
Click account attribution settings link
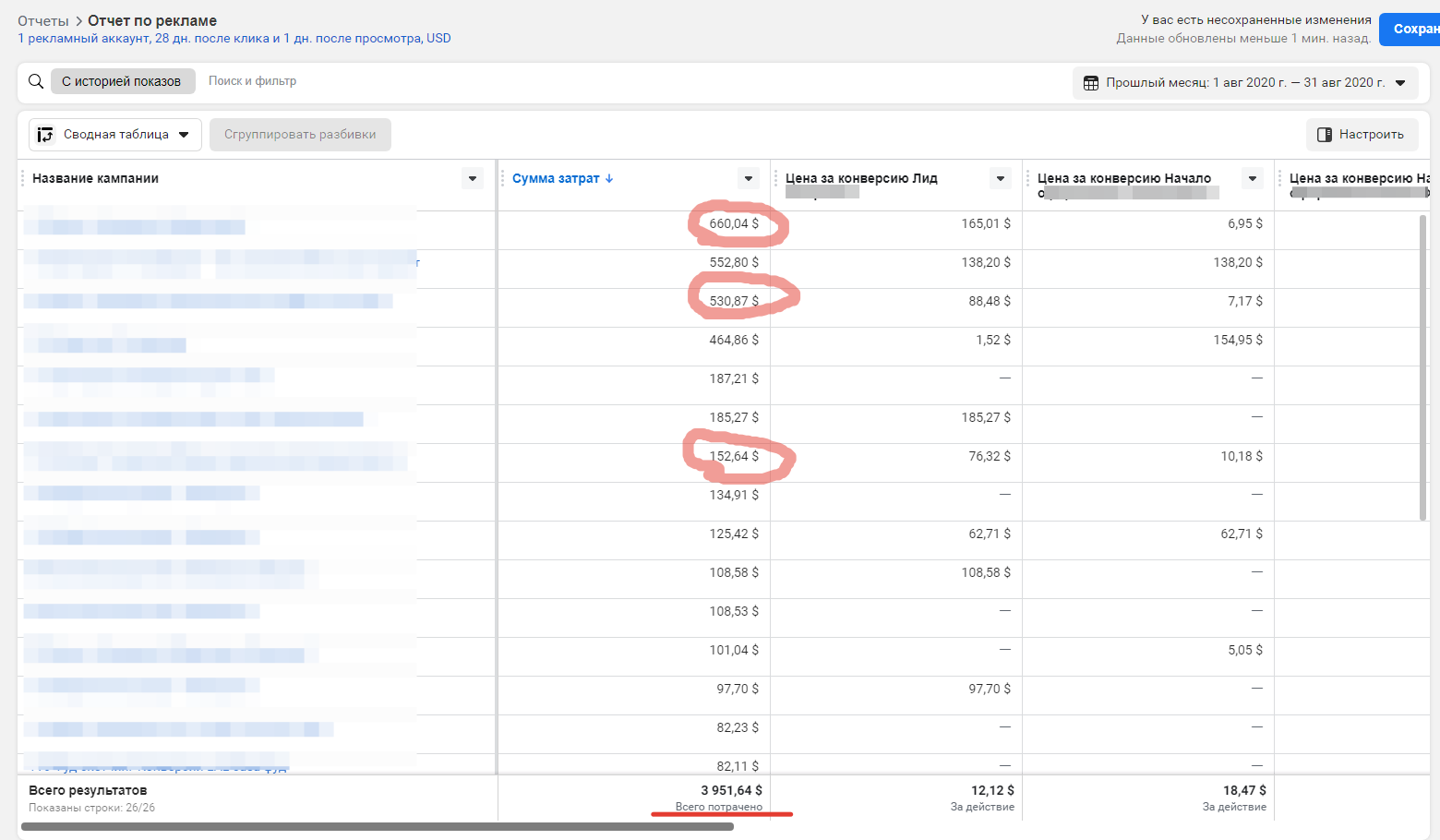(x=234, y=39)
